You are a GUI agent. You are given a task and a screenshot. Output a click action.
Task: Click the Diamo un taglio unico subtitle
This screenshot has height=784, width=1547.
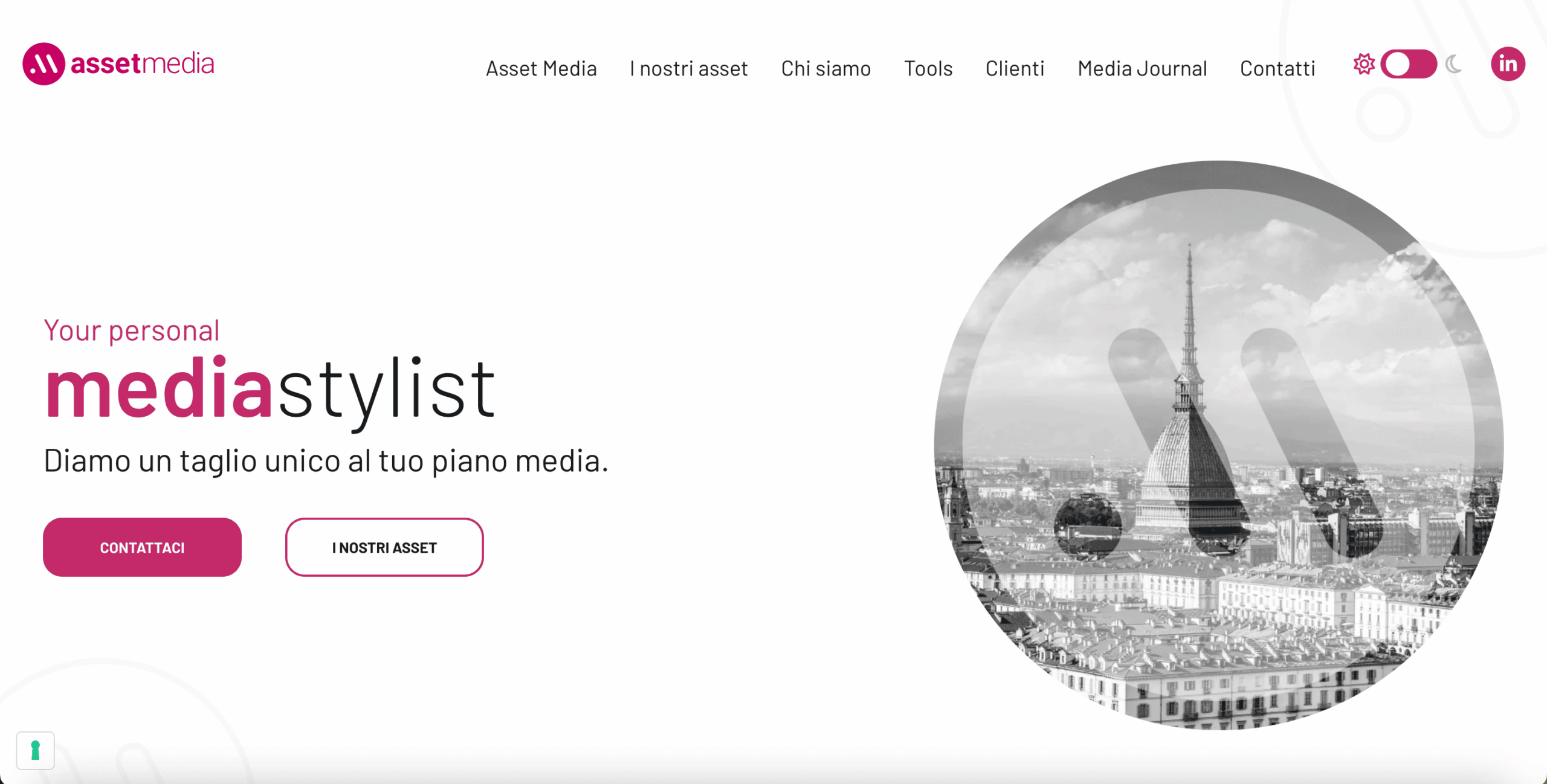326,461
